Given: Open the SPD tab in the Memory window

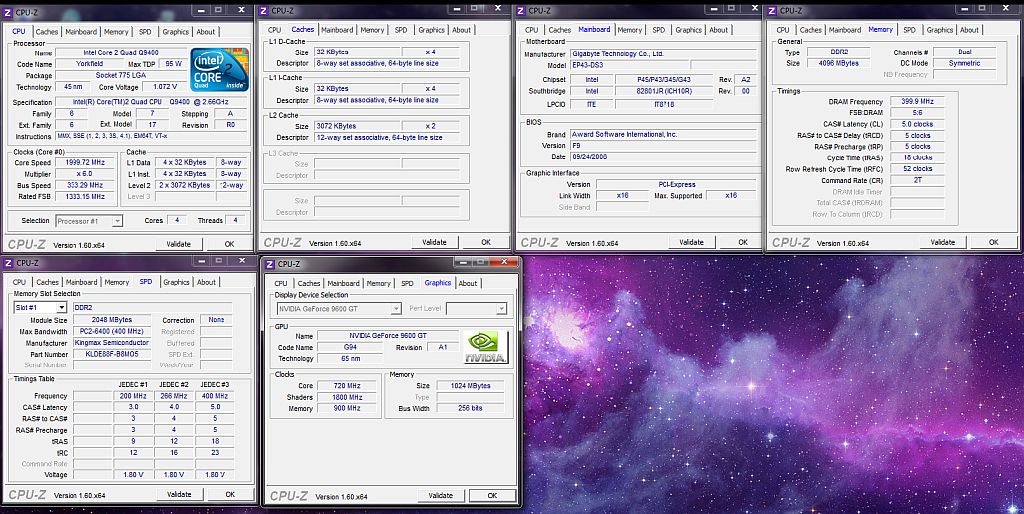Looking at the screenshot, I should pos(909,30).
